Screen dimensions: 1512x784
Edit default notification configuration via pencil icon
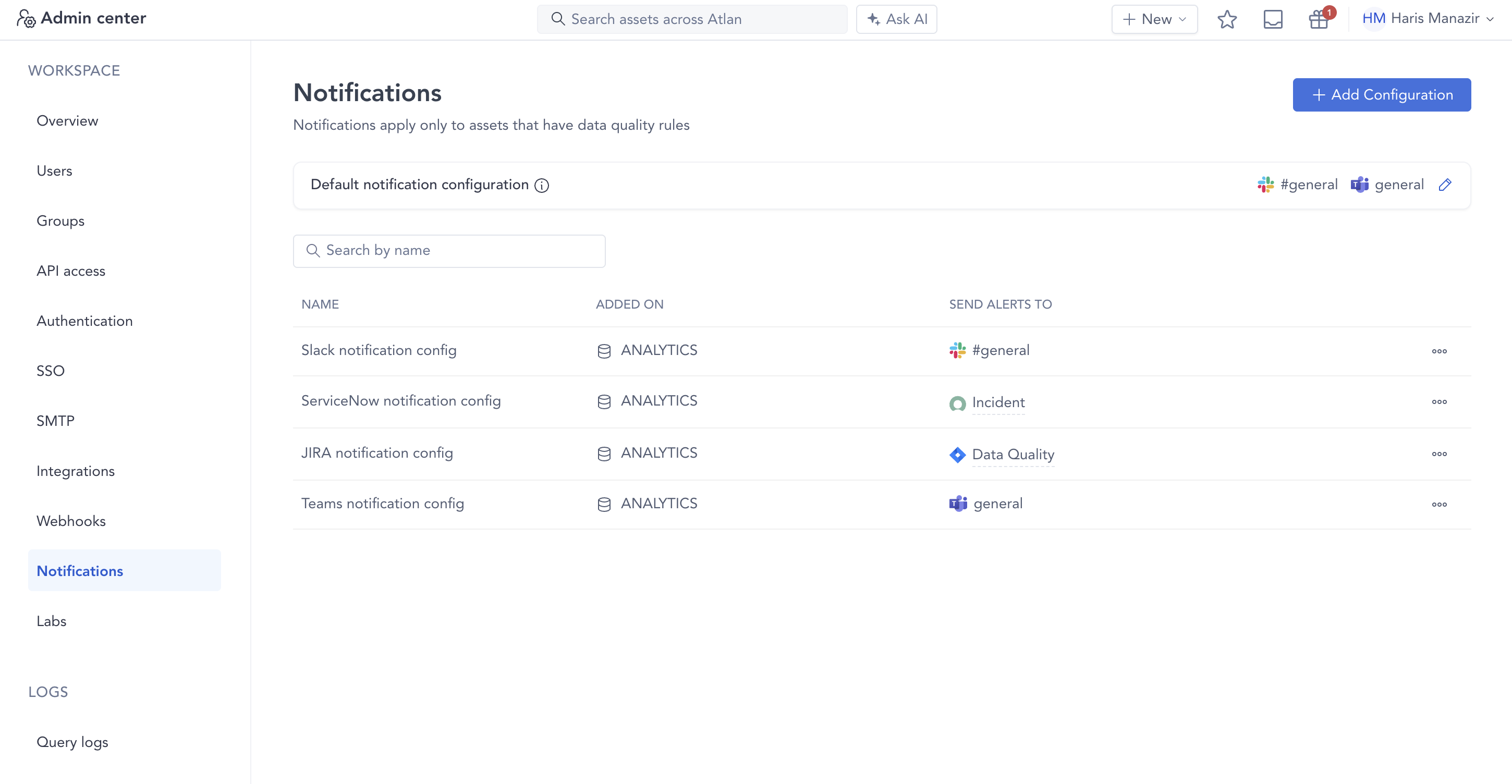[x=1446, y=184]
